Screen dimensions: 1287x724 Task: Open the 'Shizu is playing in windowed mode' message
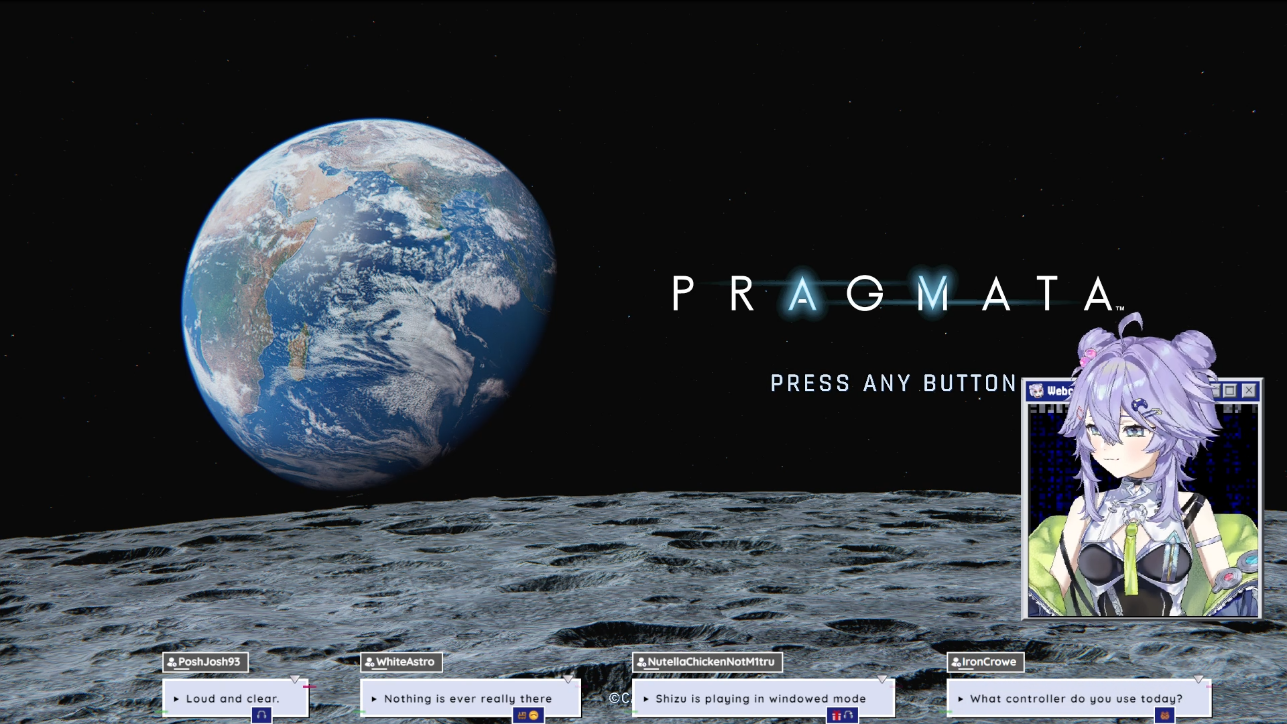[763, 698]
